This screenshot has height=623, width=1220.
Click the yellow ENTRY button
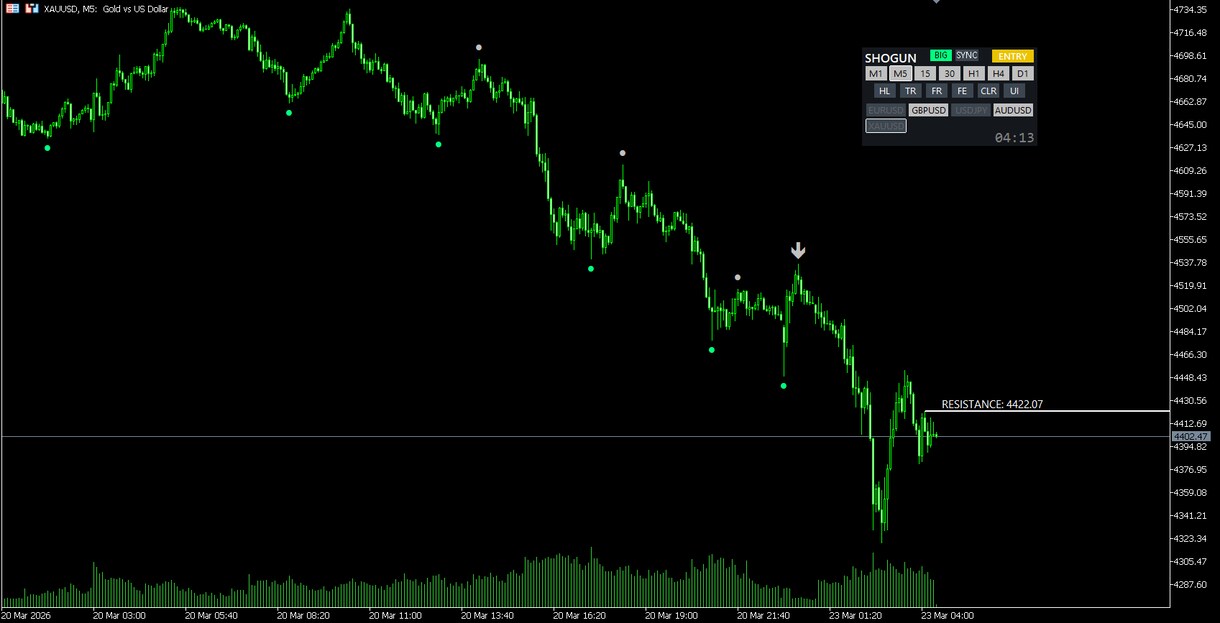(1012, 57)
